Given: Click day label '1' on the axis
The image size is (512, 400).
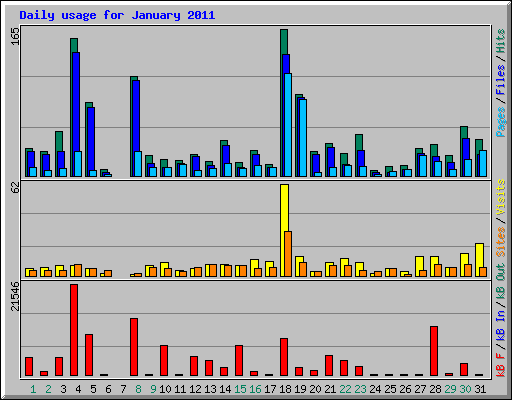Looking at the screenshot, I should [x=33, y=389].
